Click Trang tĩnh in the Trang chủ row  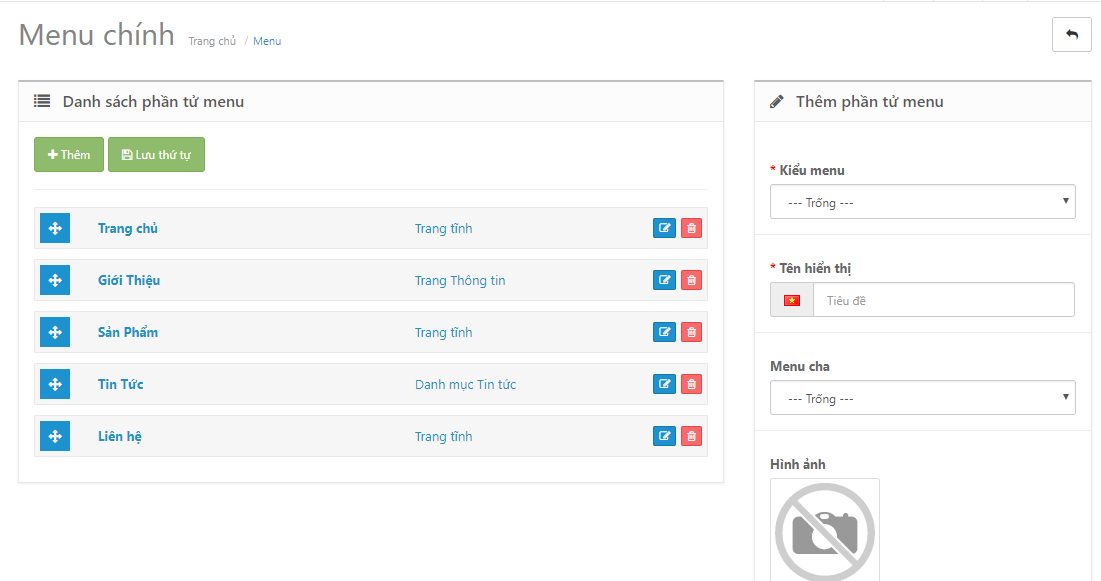[443, 228]
